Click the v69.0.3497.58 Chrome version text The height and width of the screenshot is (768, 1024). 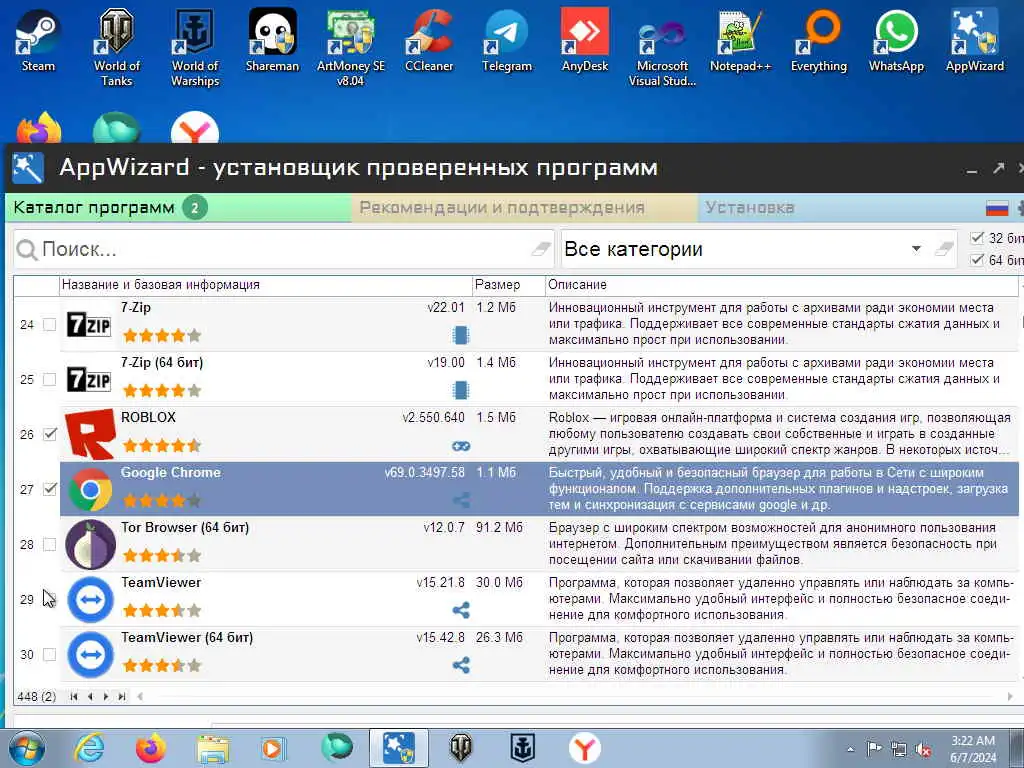424,472
